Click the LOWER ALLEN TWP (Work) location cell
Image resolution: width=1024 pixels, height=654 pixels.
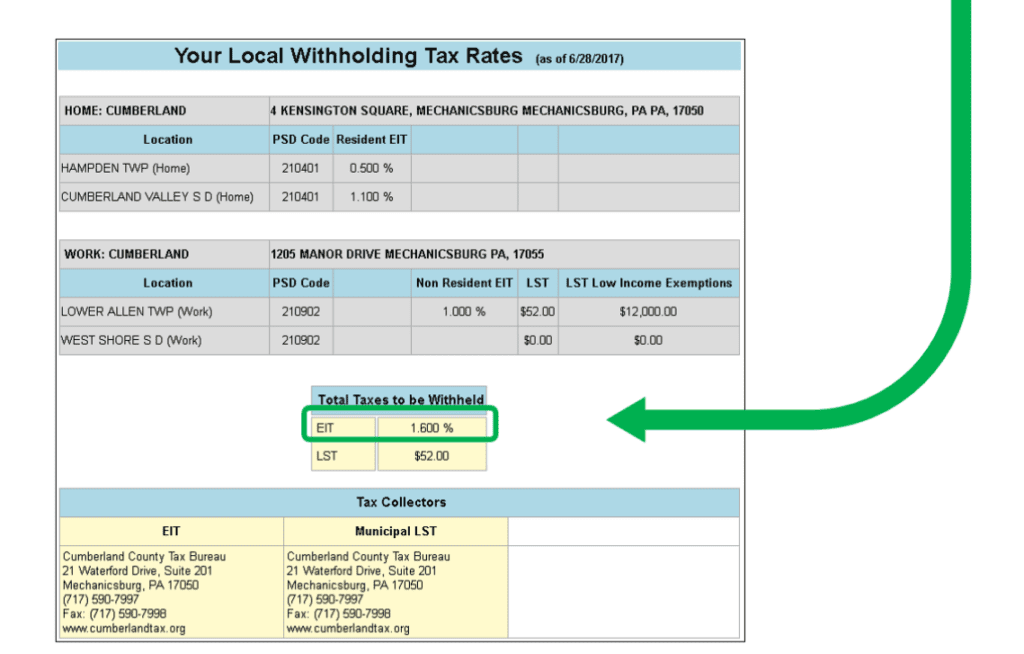point(137,312)
